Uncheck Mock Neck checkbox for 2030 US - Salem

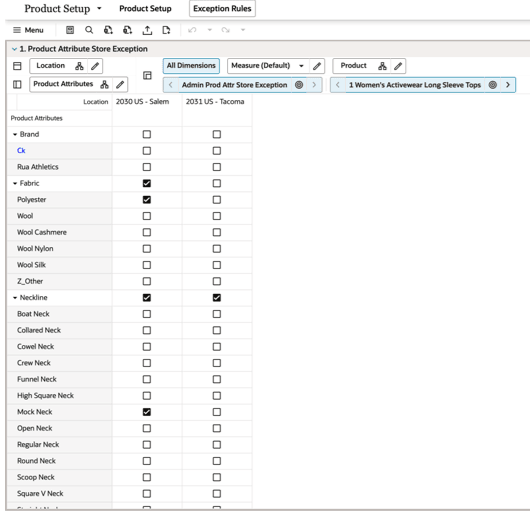[147, 412]
